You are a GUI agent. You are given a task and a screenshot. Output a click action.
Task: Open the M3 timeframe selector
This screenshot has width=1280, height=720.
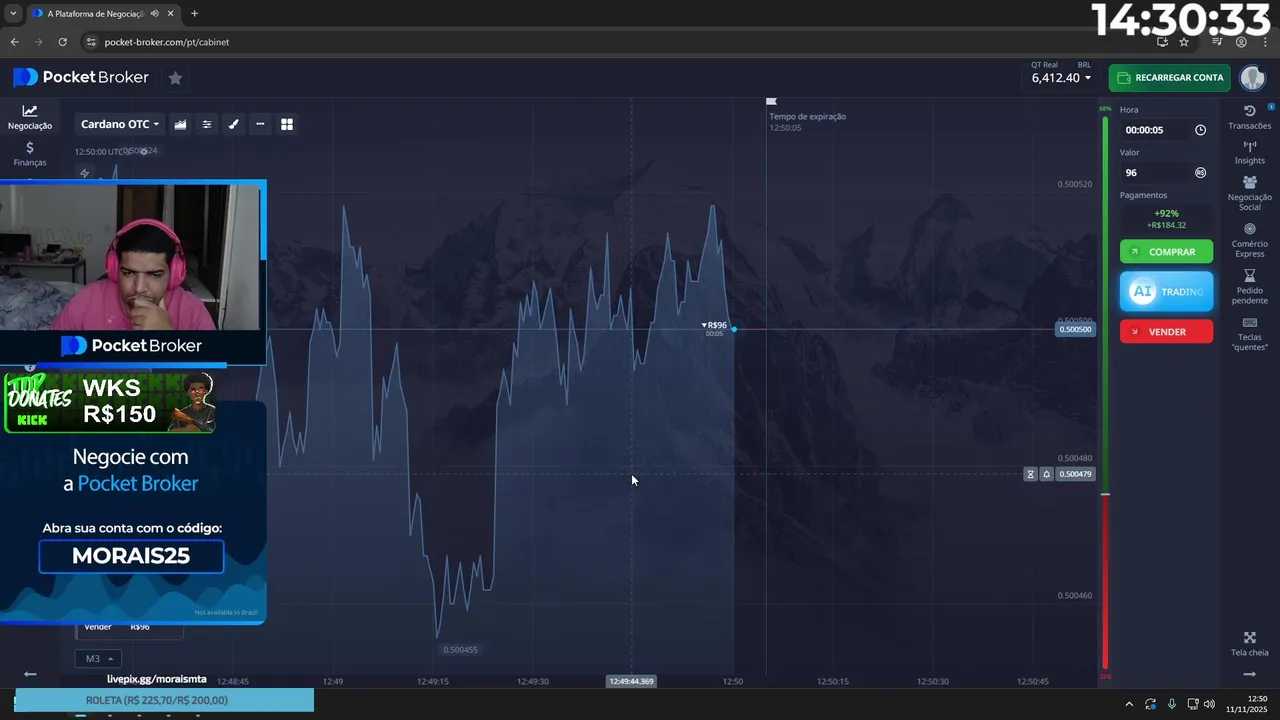tap(97, 659)
